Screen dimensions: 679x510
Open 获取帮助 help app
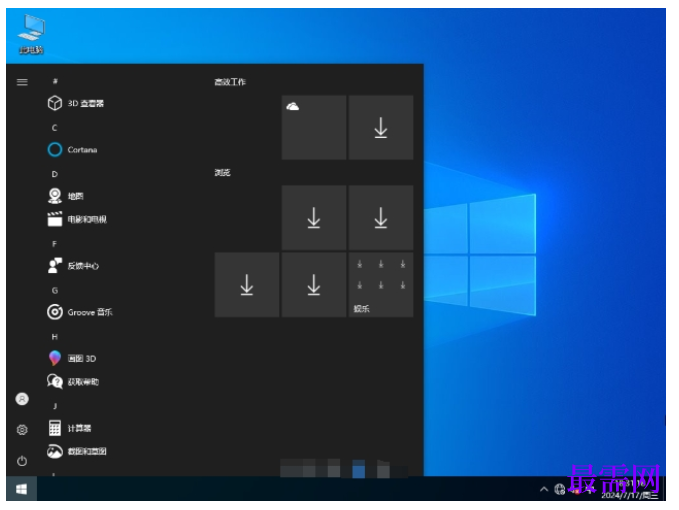coord(73,382)
